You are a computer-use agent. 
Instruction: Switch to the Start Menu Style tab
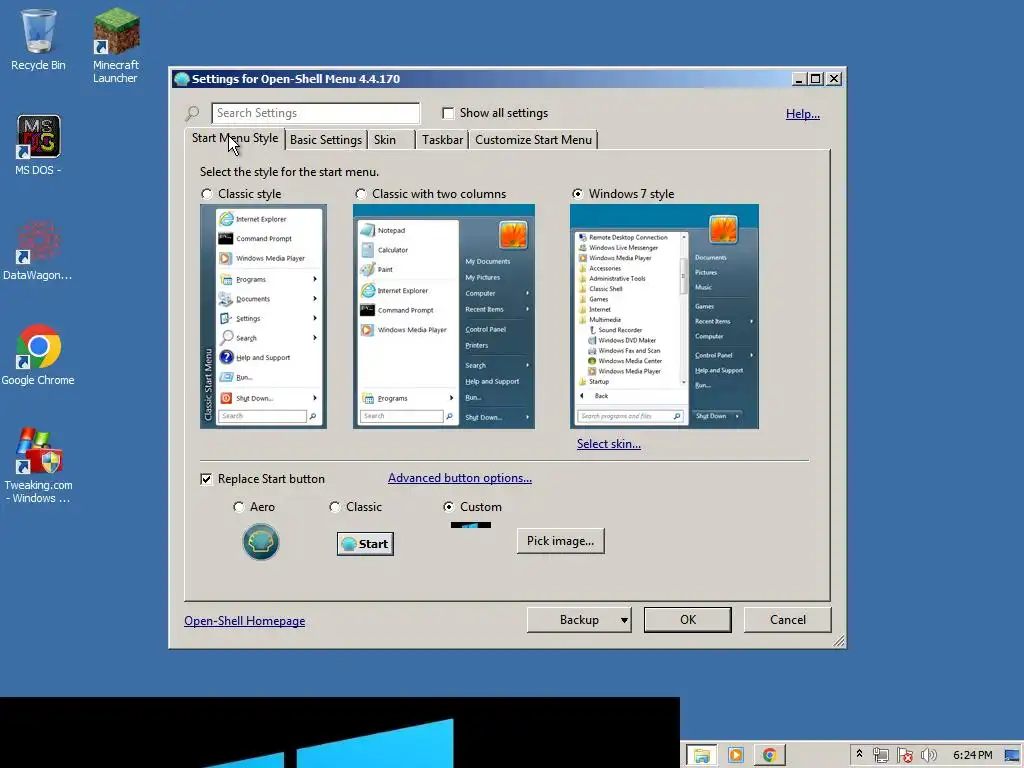click(x=235, y=138)
